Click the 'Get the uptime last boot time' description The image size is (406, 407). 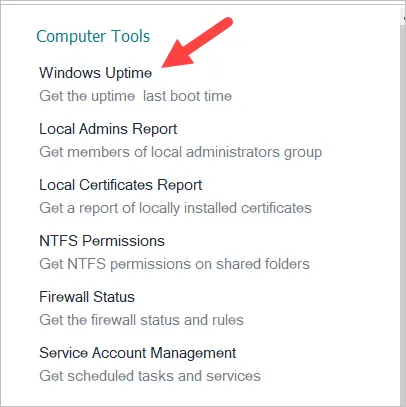pos(135,96)
